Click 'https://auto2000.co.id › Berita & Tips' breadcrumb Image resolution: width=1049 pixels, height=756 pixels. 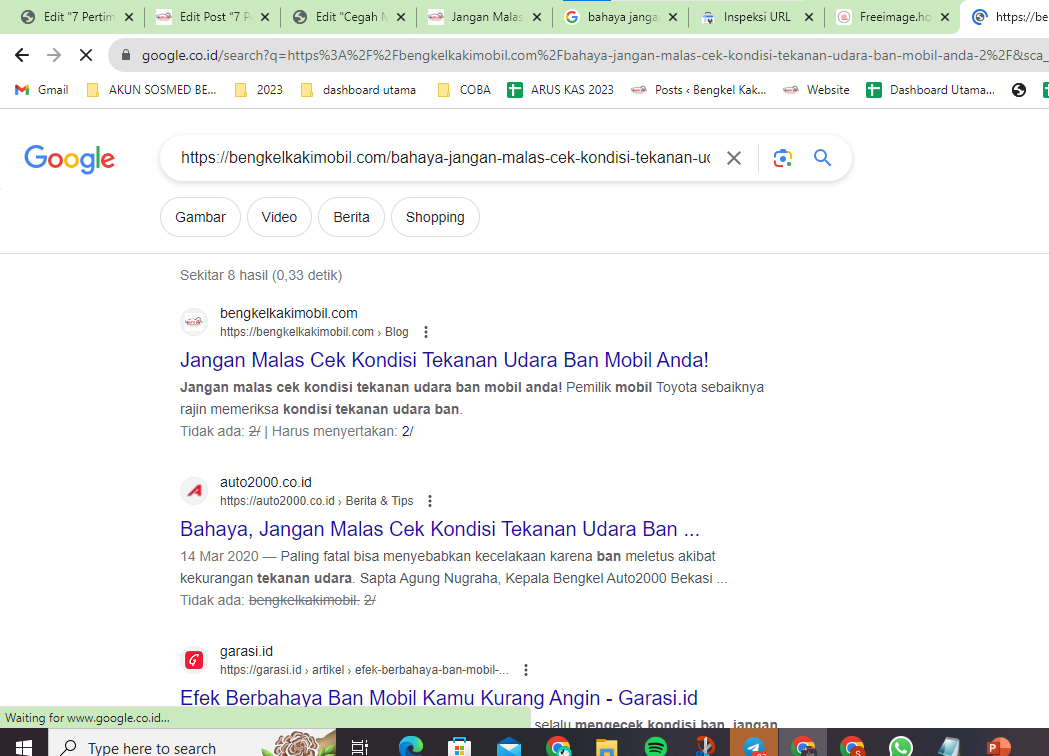316,501
